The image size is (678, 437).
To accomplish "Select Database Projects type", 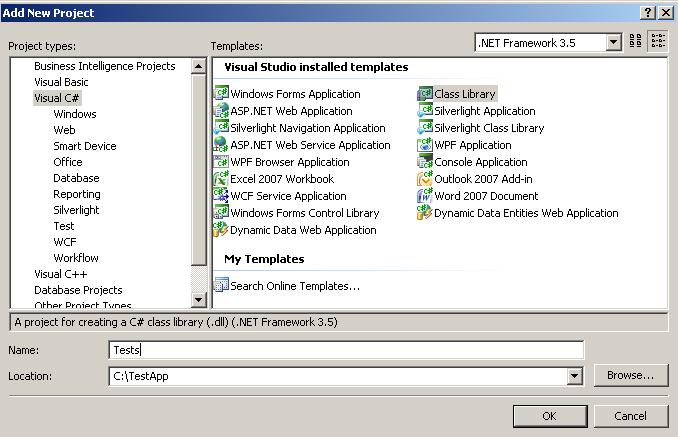I will (78, 290).
